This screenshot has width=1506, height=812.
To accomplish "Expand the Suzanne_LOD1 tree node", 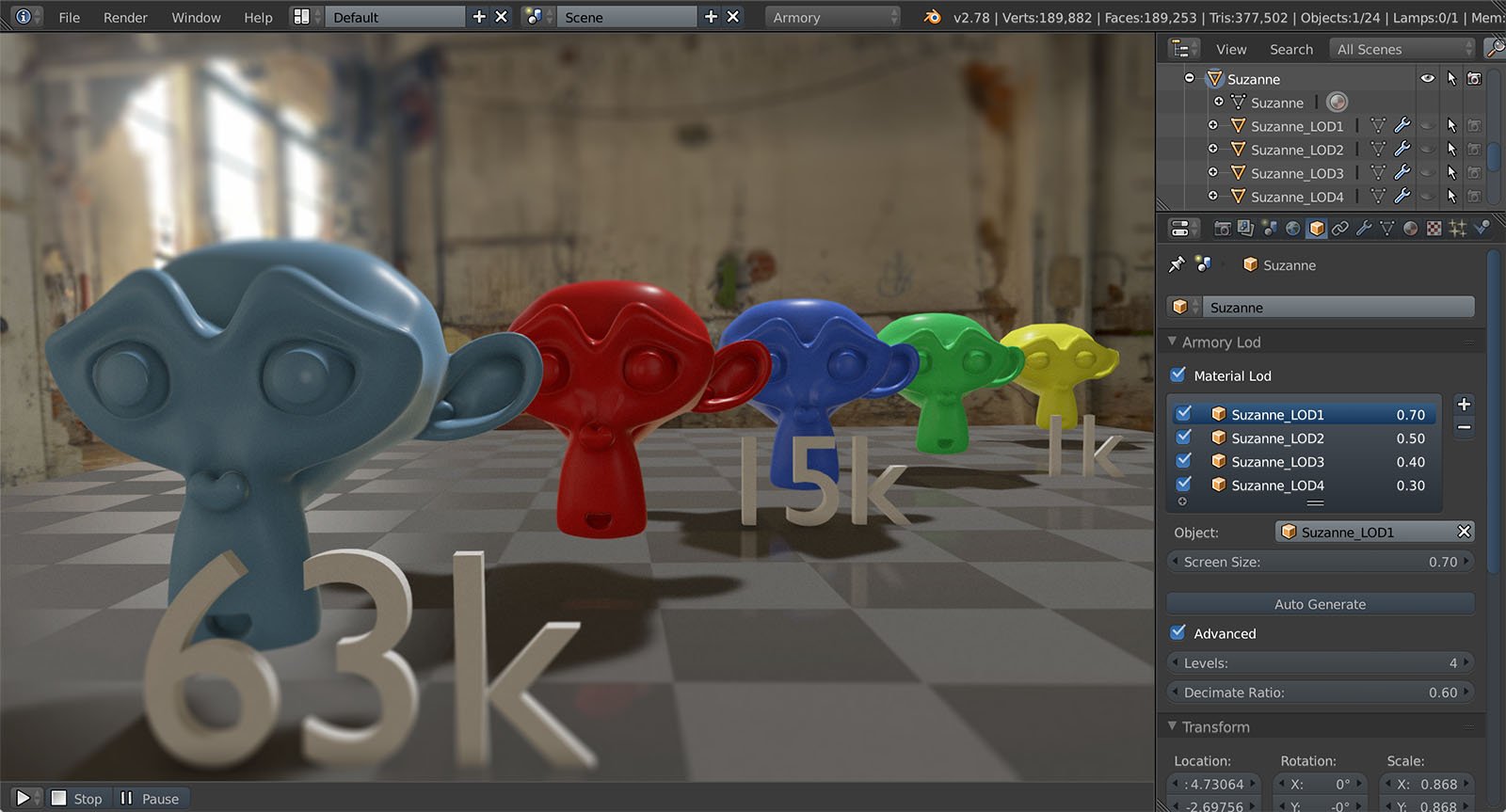I will [x=1212, y=124].
